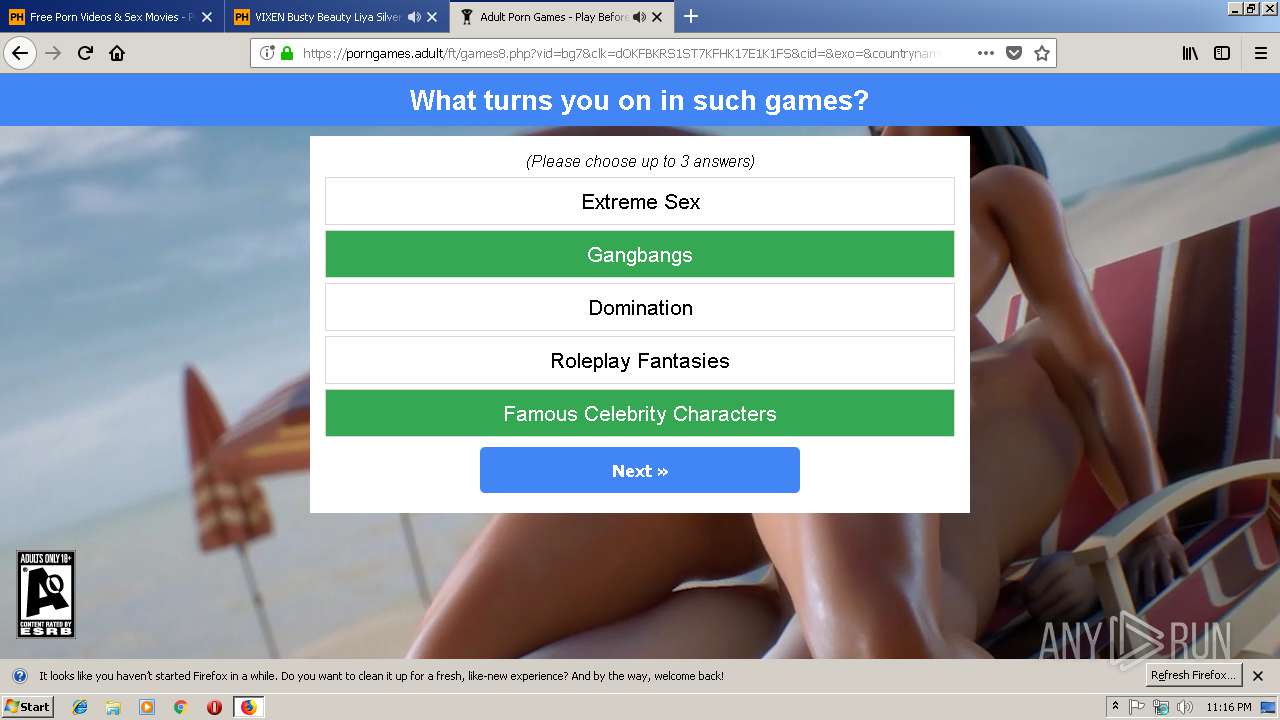Click the Next » button
This screenshot has height=720, width=1280.
640,470
